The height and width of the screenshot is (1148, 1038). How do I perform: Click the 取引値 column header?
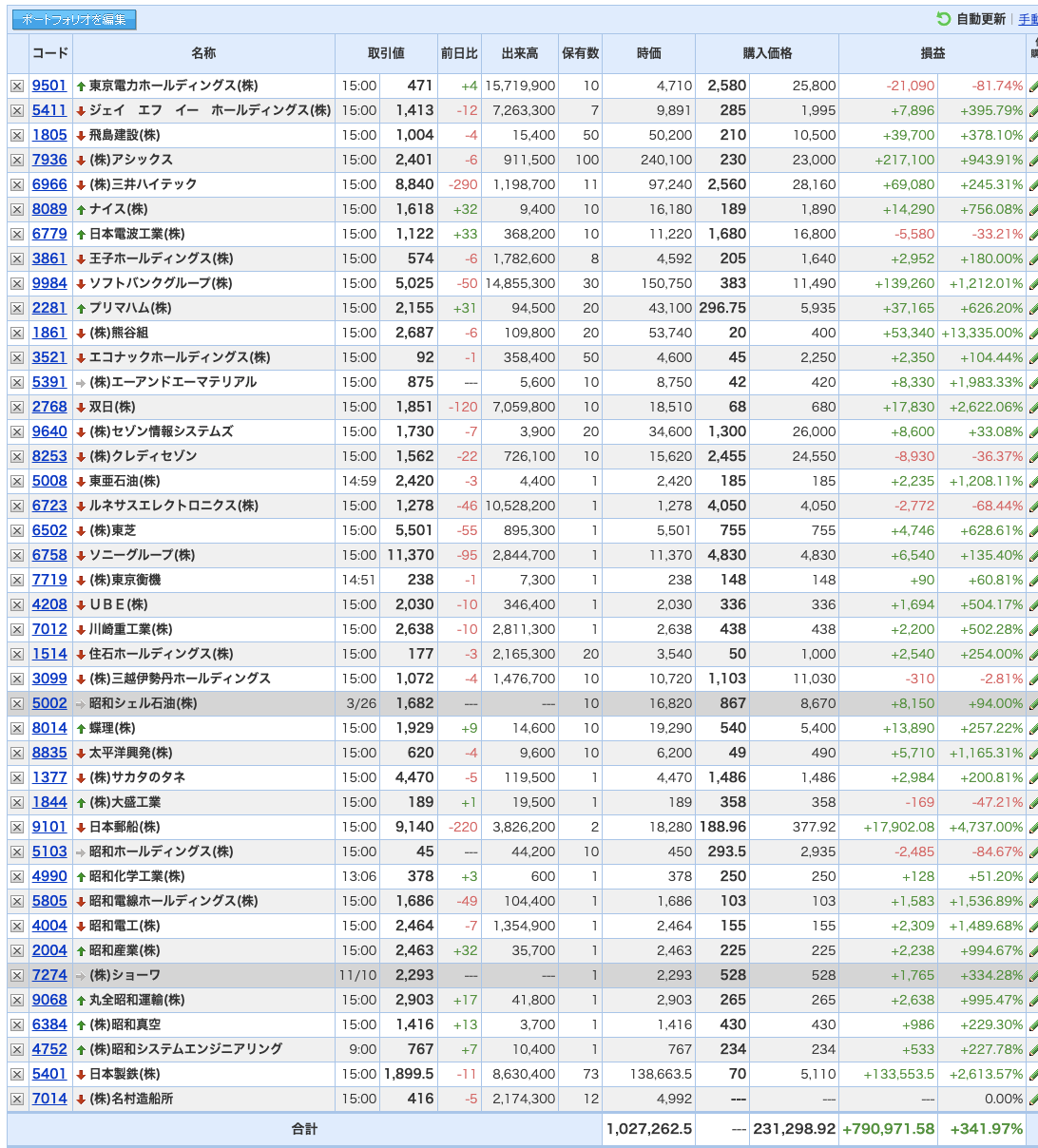coord(386,53)
